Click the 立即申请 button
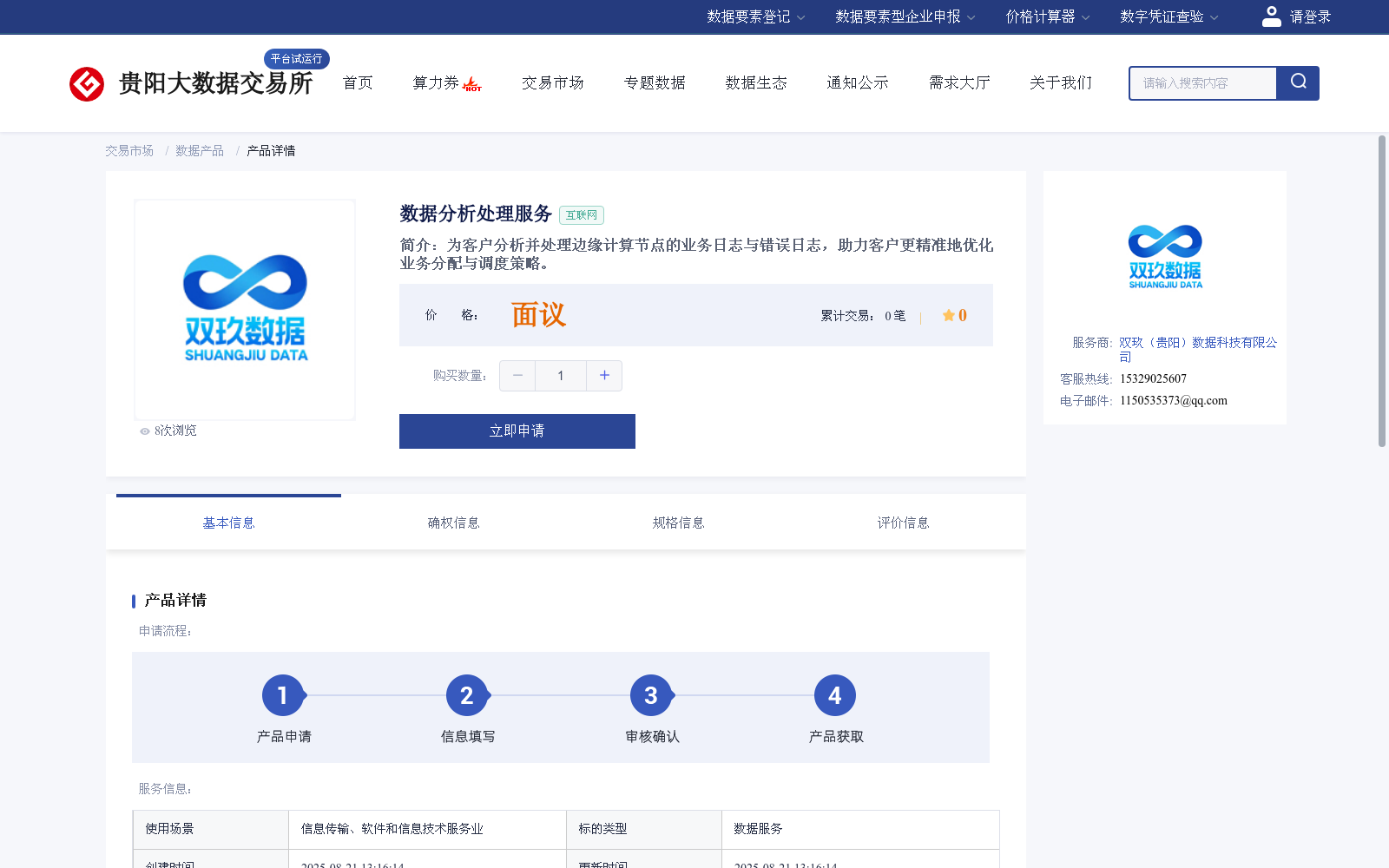The image size is (1389, 868). [x=517, y=431]
